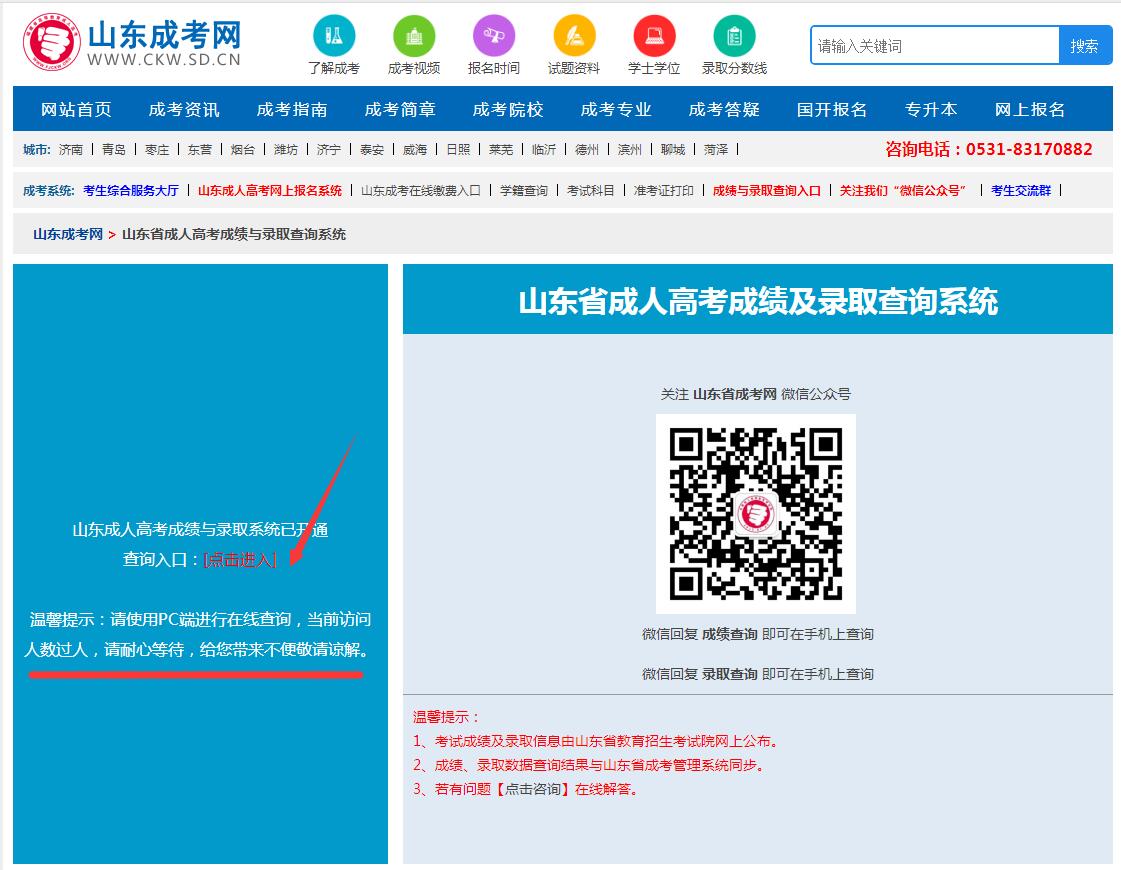Viewport: 1121px width, 870px height.
Task: Select the city 东营
Action: (199, 149)
